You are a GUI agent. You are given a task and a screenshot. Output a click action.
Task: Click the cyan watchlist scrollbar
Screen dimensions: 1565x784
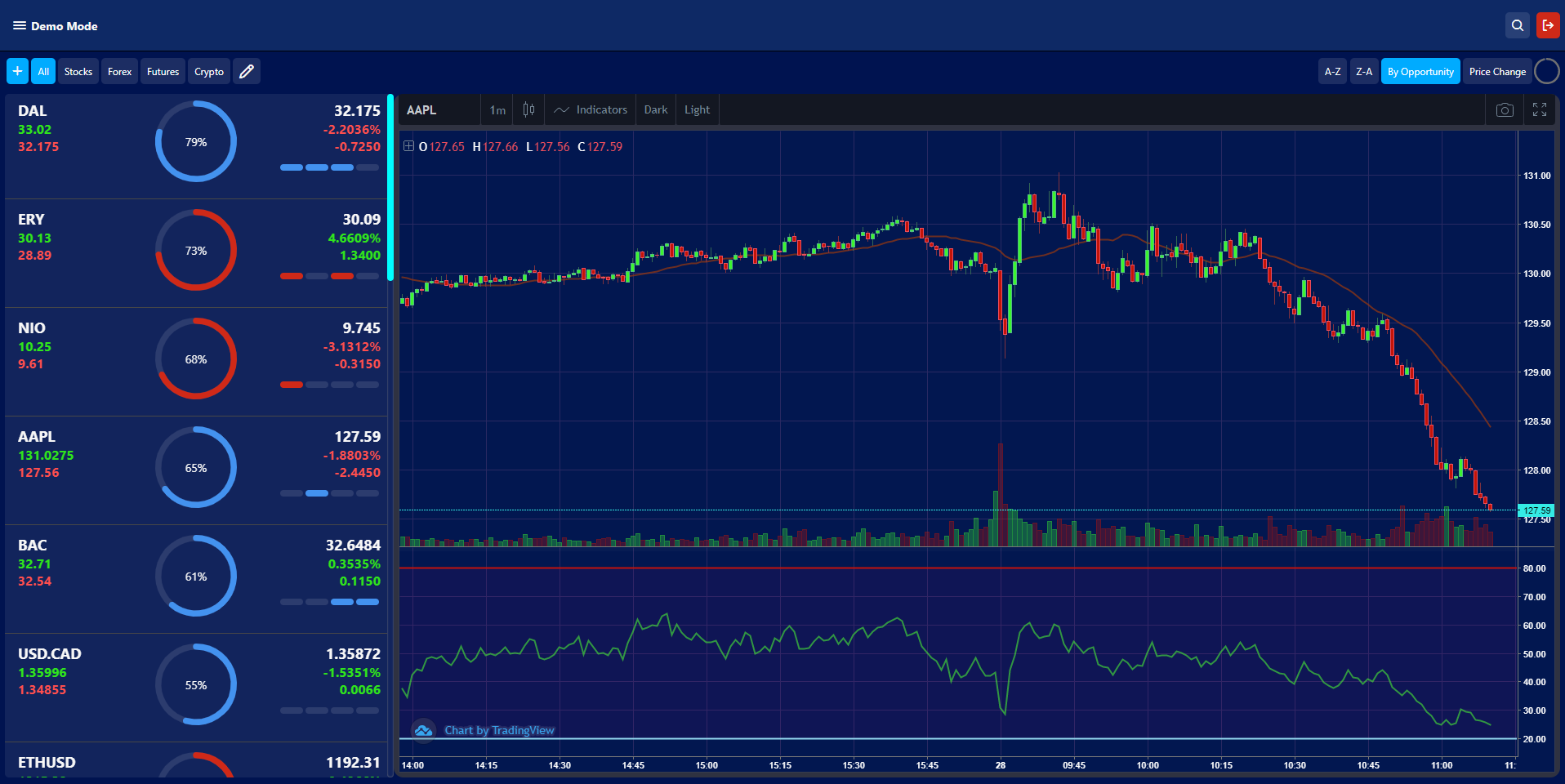point(390,188)
